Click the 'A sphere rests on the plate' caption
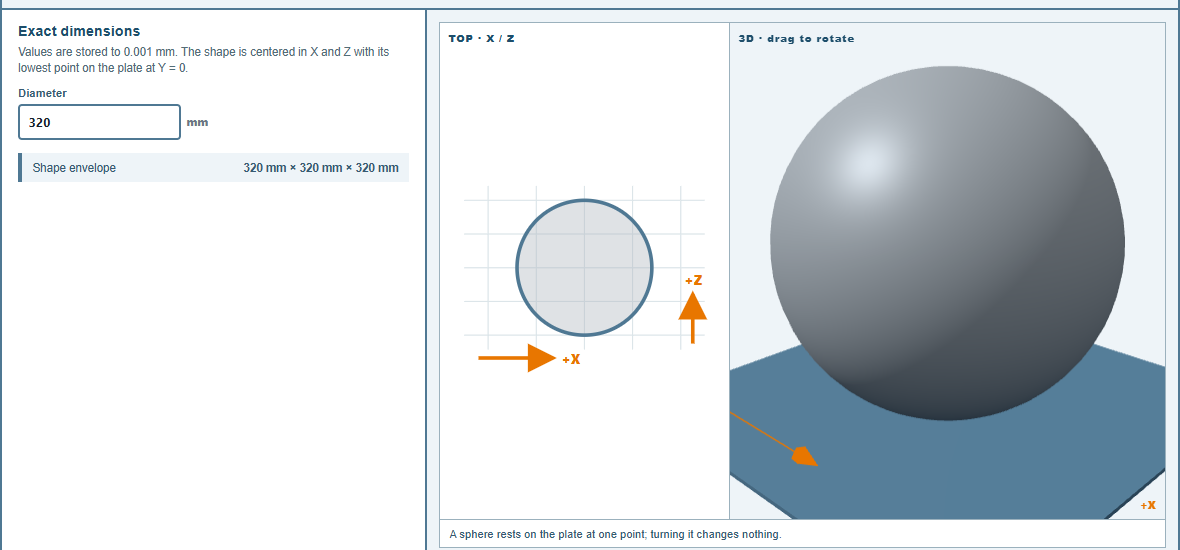 coord(616,534)
